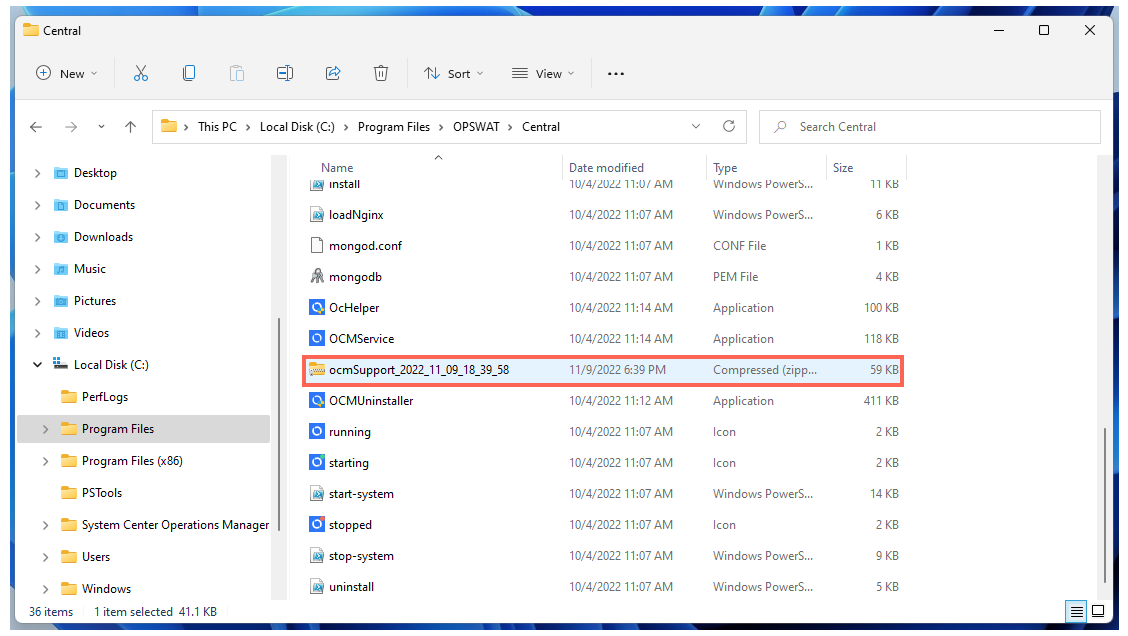Click the file list vertical scrollbar
Screen dimensions: 1128x636
(x=1106, y=505)
